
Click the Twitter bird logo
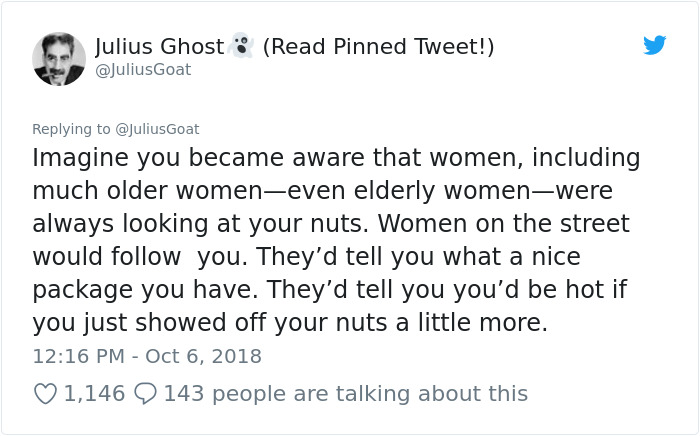tap(654, 45)
